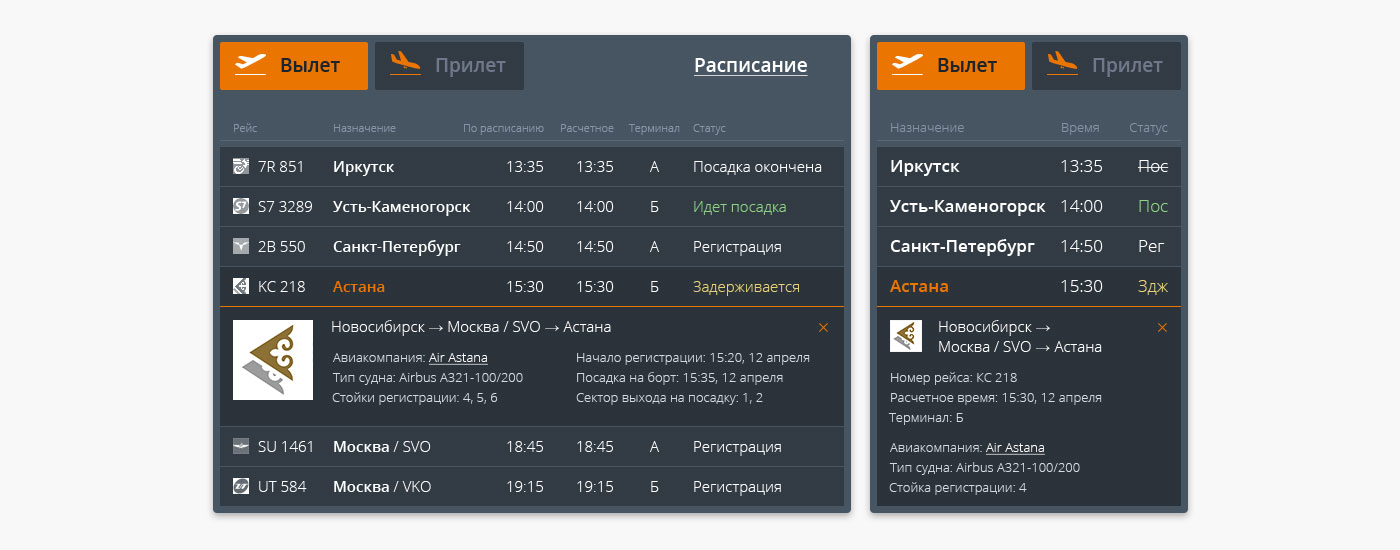Image resolution: width=1400 pixels, height=550 pixels.
Task: Click the S7 3289 airline logo icon
Action: click(241, 207)
